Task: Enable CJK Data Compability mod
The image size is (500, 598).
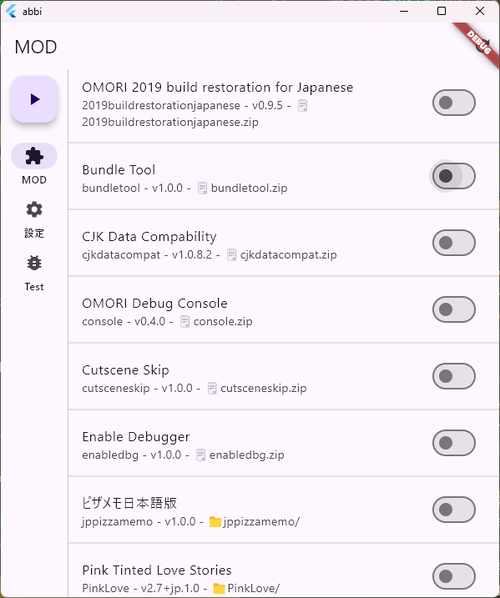Action: (454, 243)
